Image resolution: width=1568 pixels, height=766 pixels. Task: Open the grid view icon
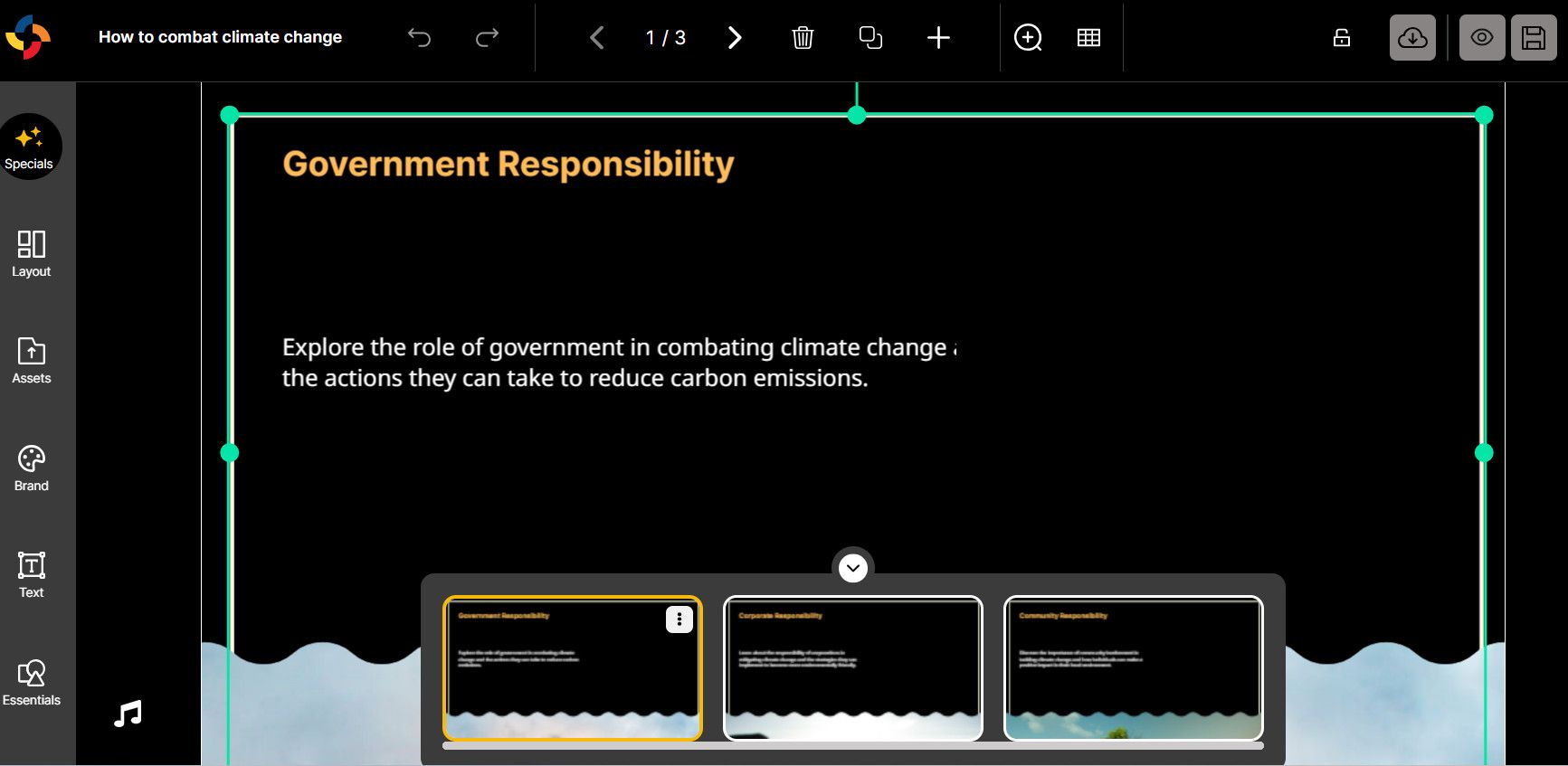pos(1088,37)
